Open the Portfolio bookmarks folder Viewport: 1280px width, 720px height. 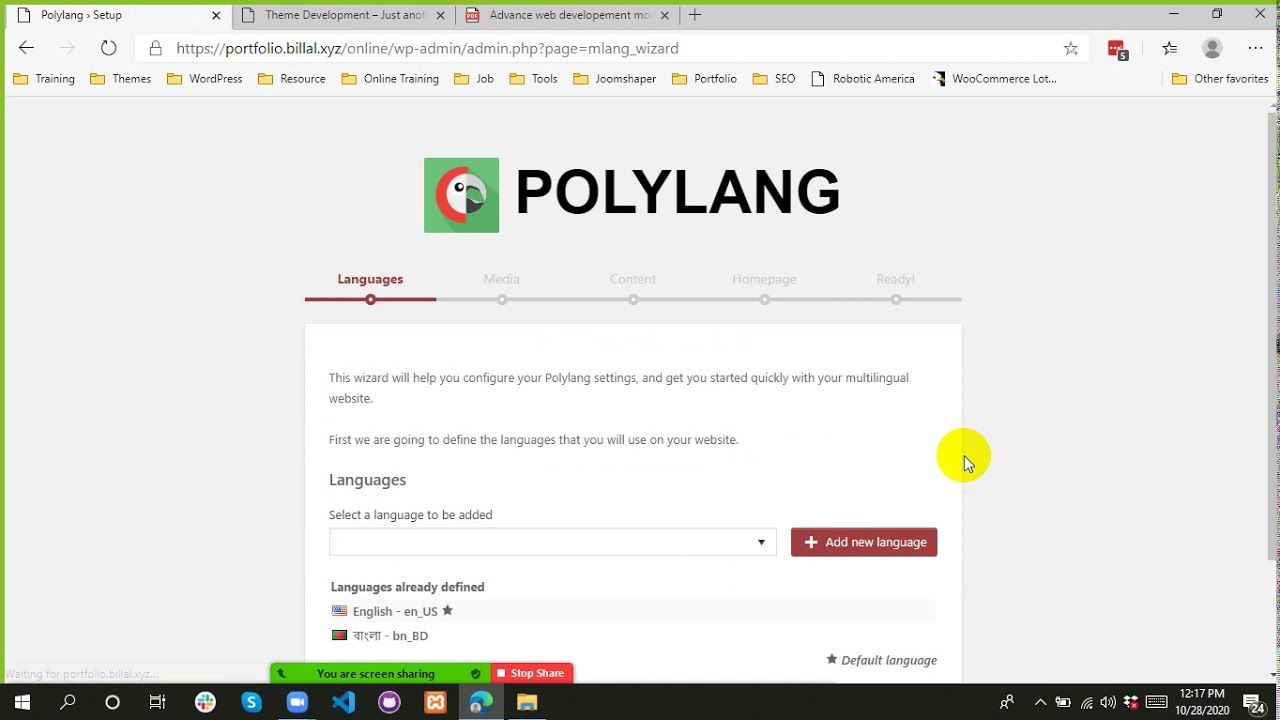point(705,79)
